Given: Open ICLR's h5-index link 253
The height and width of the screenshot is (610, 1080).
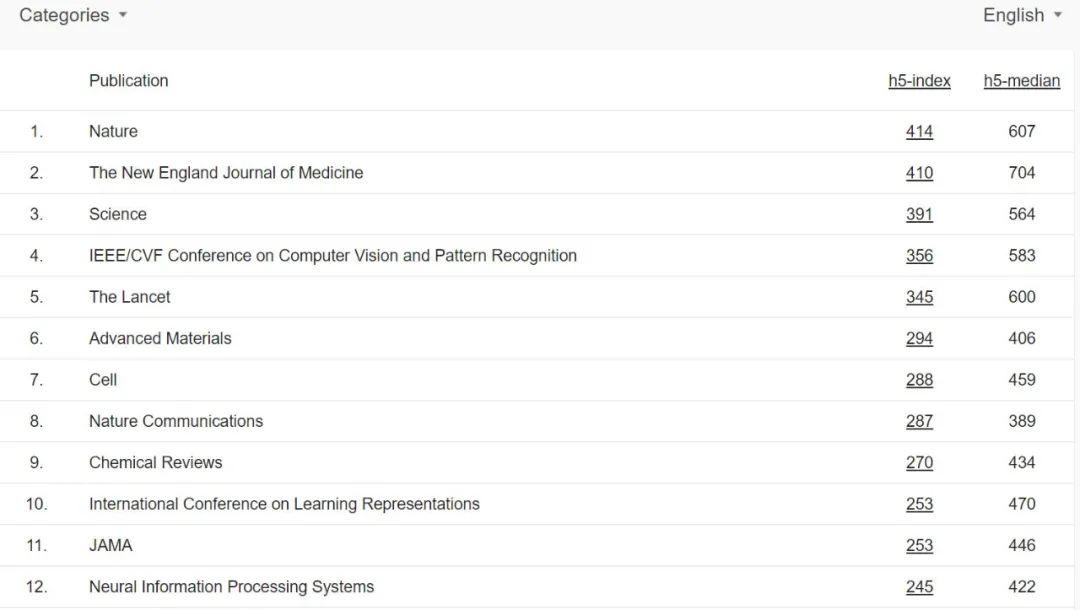Looking at the screenshot, I should tap(919, 504).
